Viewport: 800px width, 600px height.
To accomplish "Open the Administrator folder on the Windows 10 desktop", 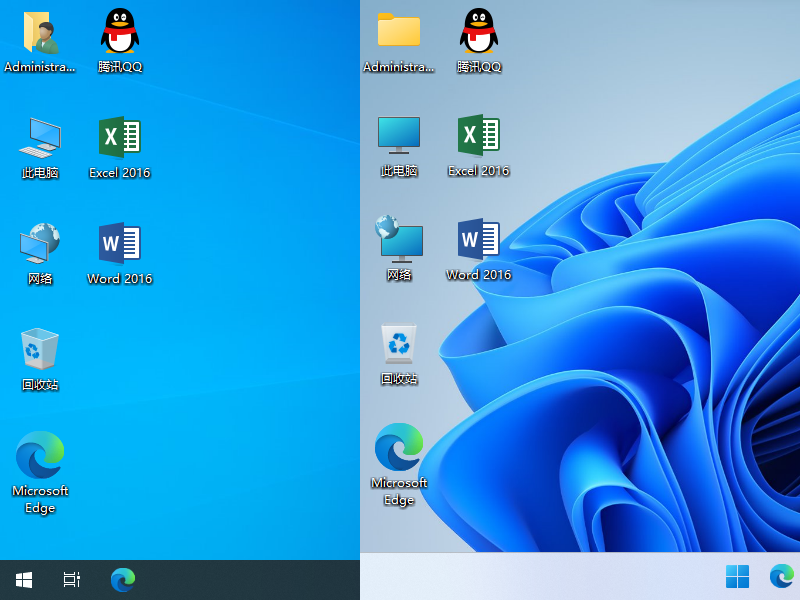I will (x=40, y=33).
